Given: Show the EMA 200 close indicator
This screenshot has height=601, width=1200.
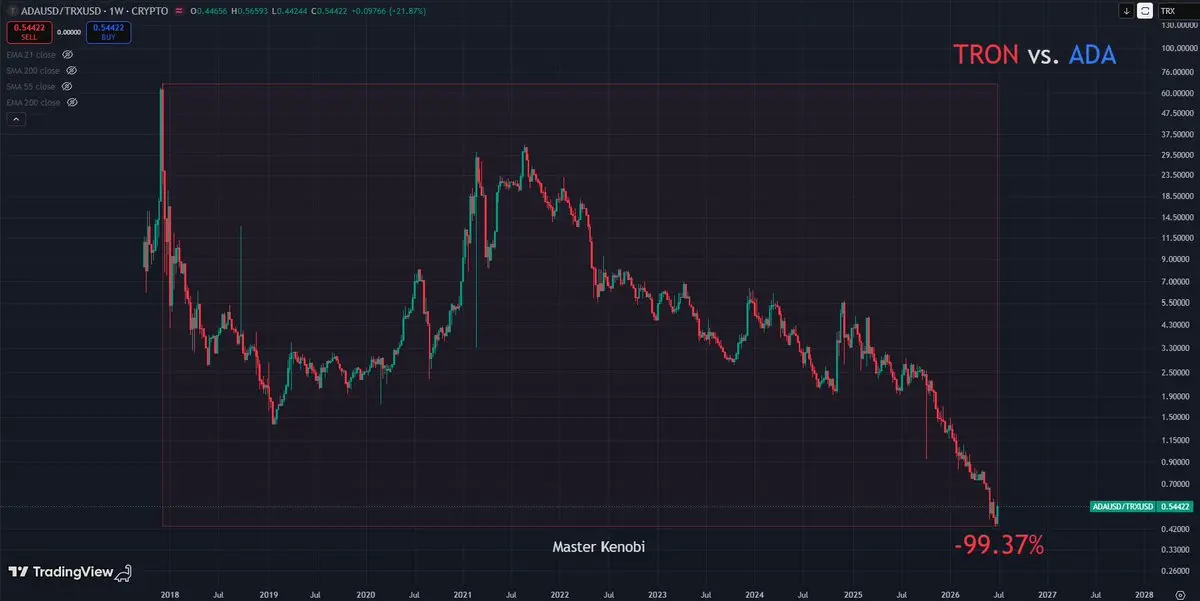Looking at the screenshot, I should (x=71, y=102).
